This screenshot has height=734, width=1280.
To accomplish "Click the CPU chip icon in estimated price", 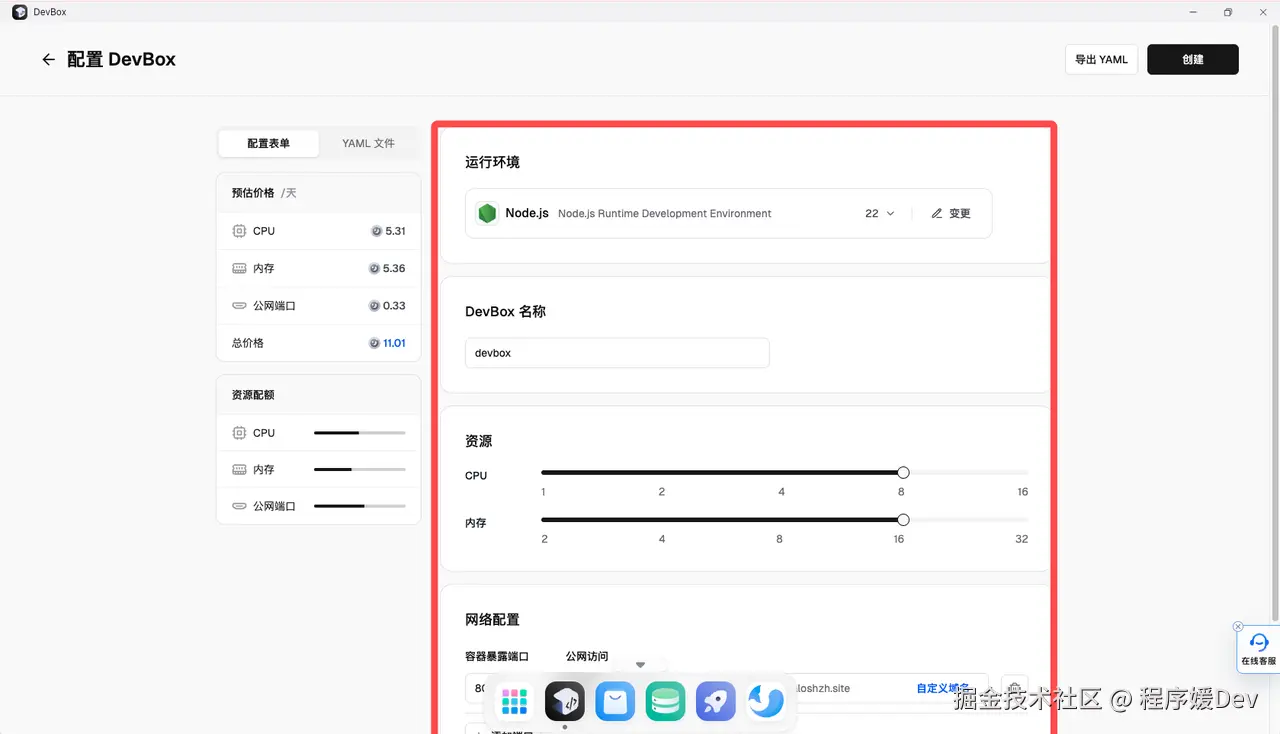I will point(239,231).
